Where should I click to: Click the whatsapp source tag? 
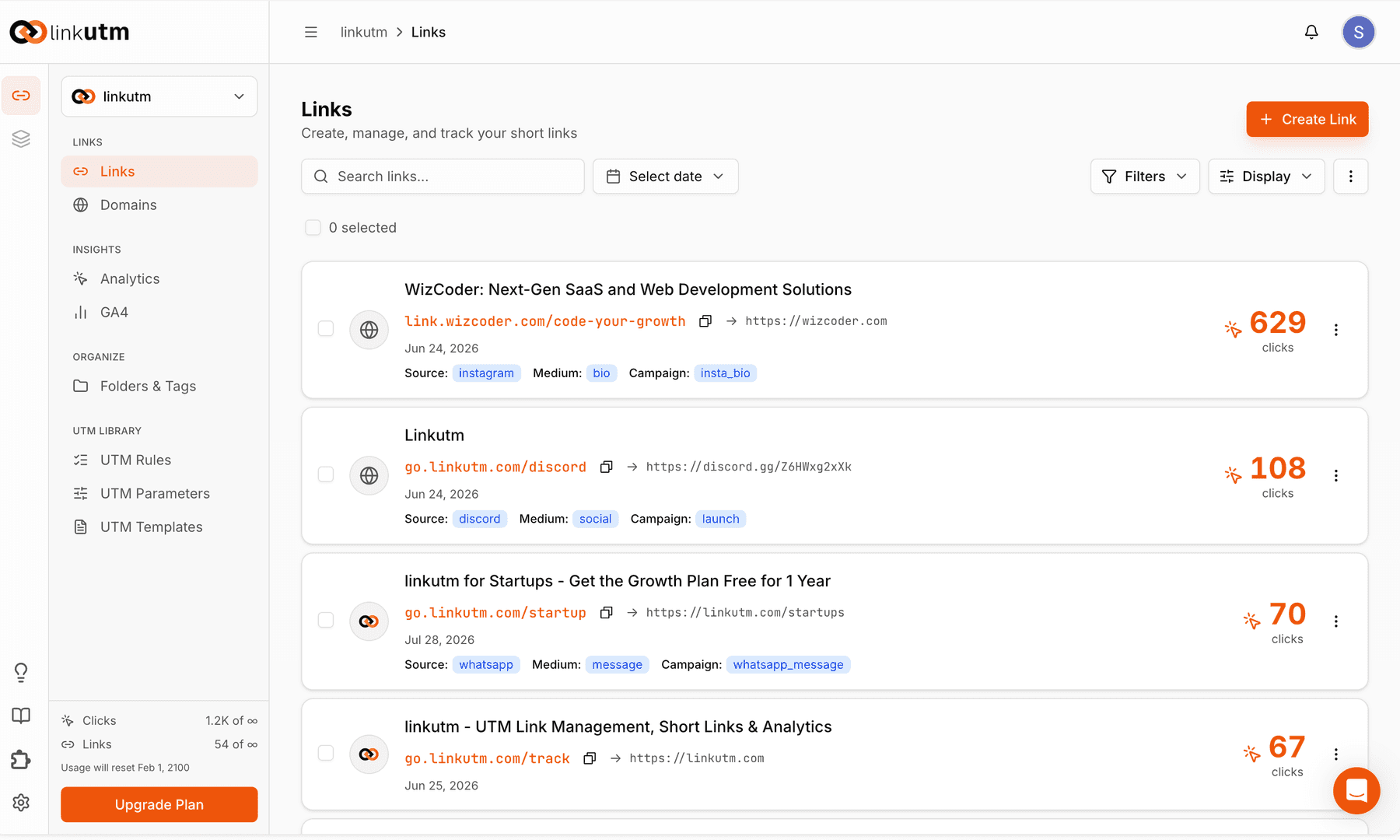tap(486, 664)
